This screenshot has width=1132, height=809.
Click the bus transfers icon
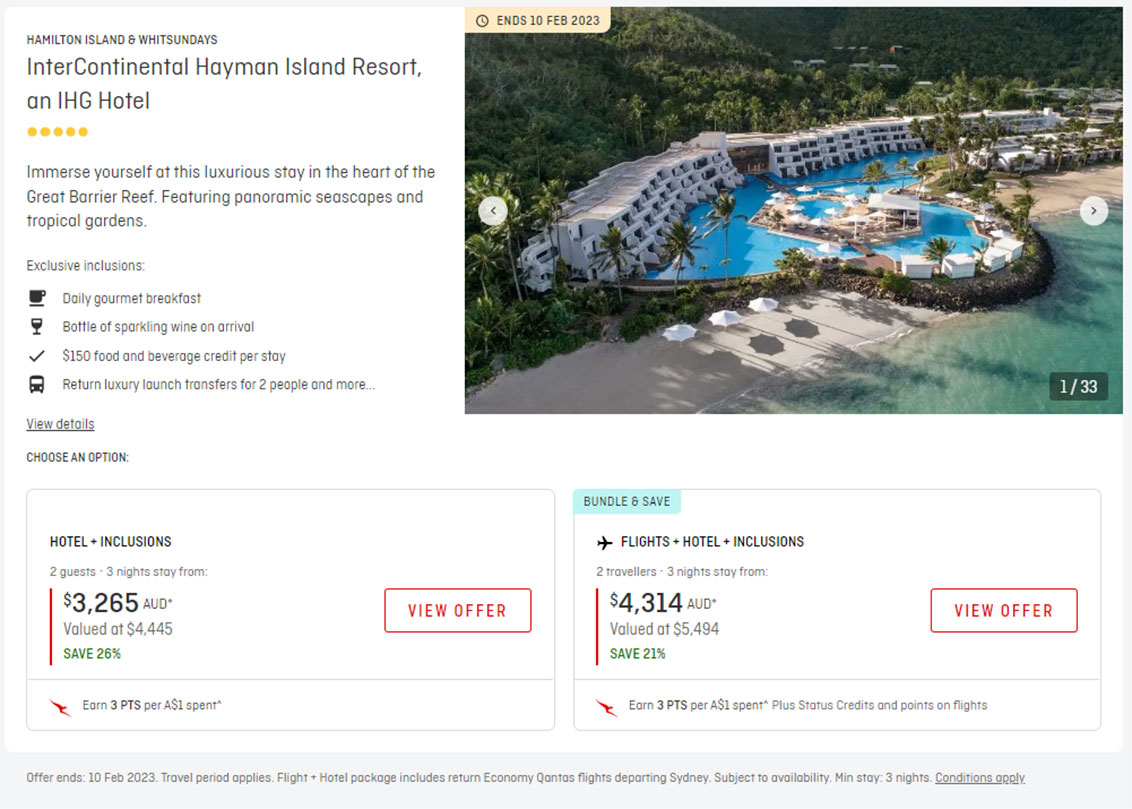37,384
